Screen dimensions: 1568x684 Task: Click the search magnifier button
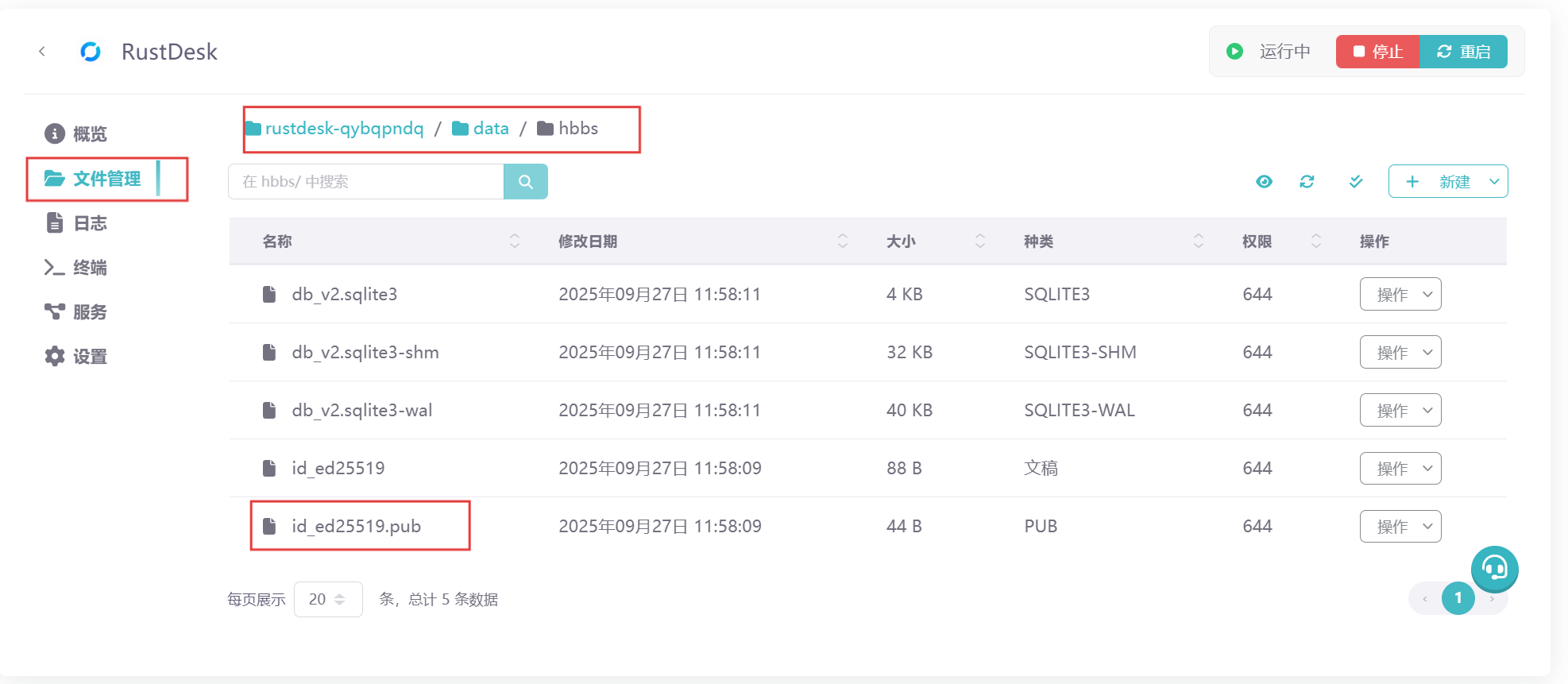click(525, 182)
